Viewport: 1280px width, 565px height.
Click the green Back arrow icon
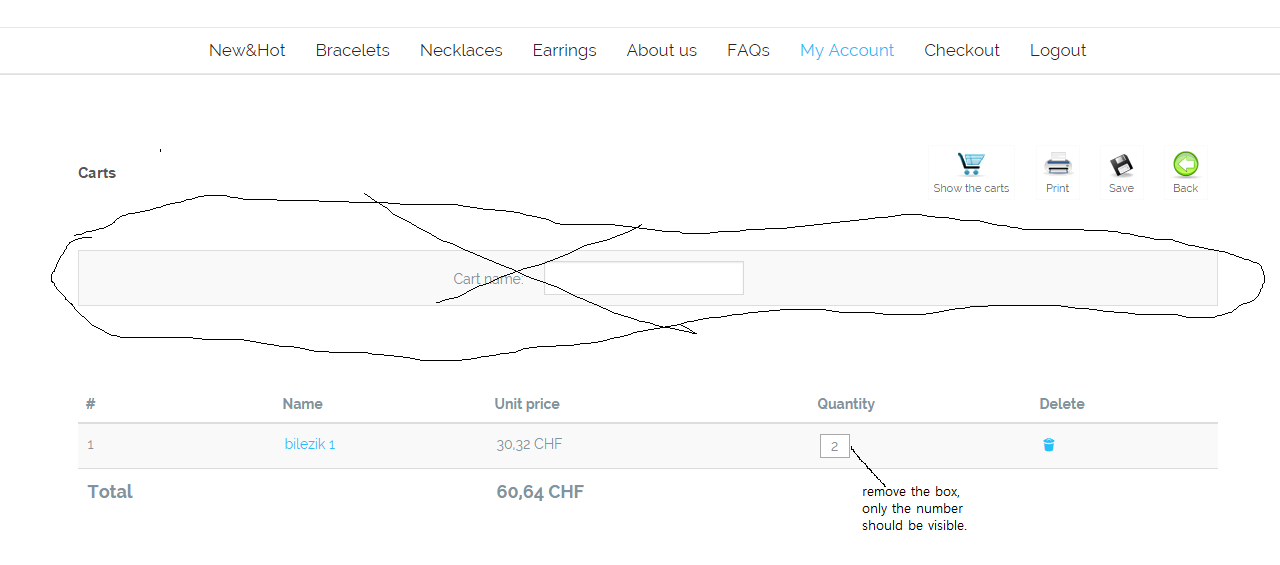tap(1185, 165)
